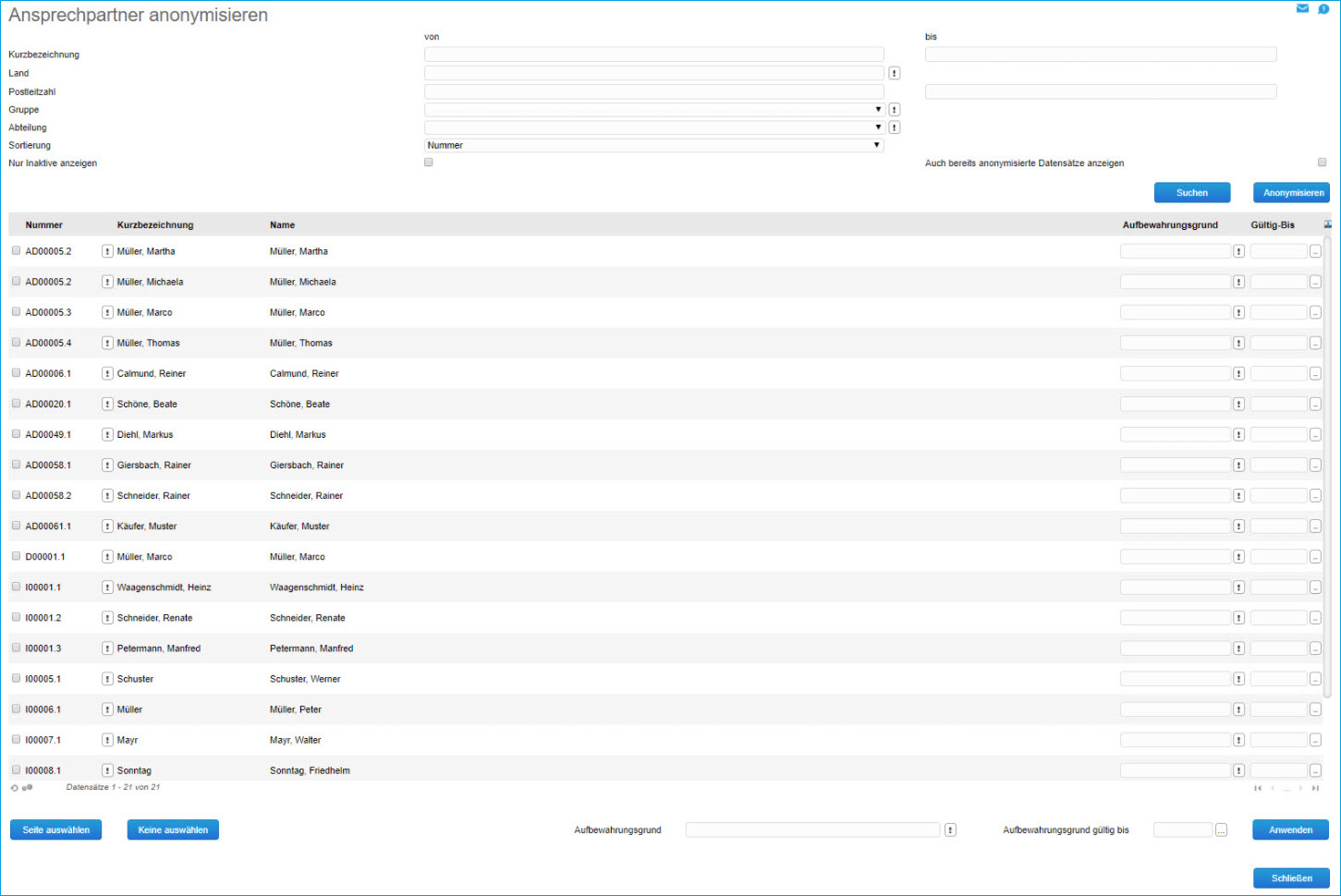This screenshot has height=896, width=1341.
Task: Open Gültig-Bis date picker for Giersbach, Rainer
Action: click(x=1315, y=465)
